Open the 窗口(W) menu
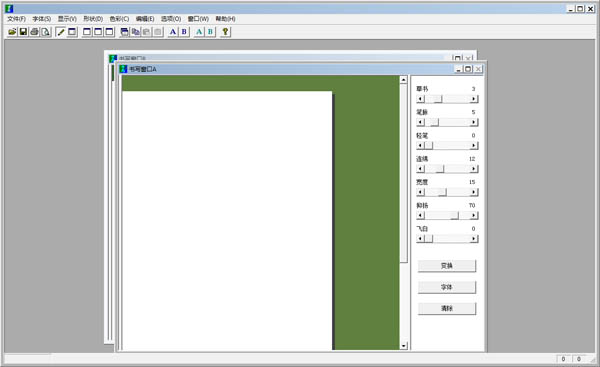Image resolution: width=600 pixels, height=367 pixels. click(x=198, y=19)
